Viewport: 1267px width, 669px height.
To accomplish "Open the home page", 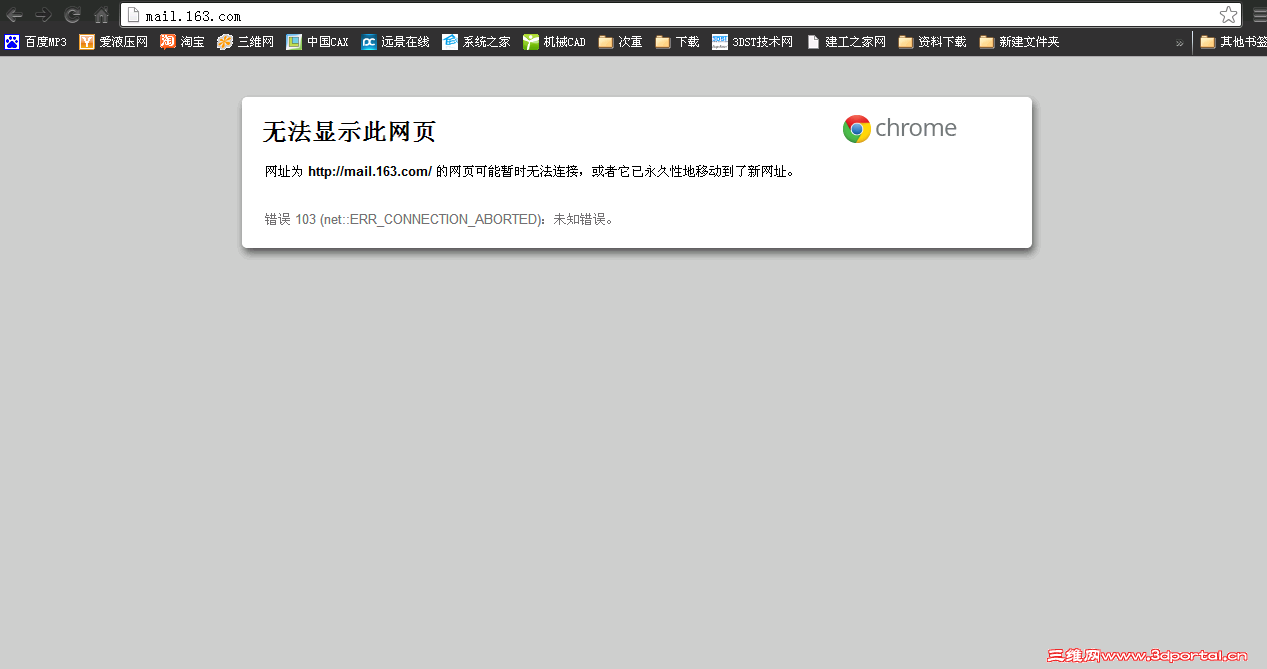I will pyautogui.click(x=101, y=15).
